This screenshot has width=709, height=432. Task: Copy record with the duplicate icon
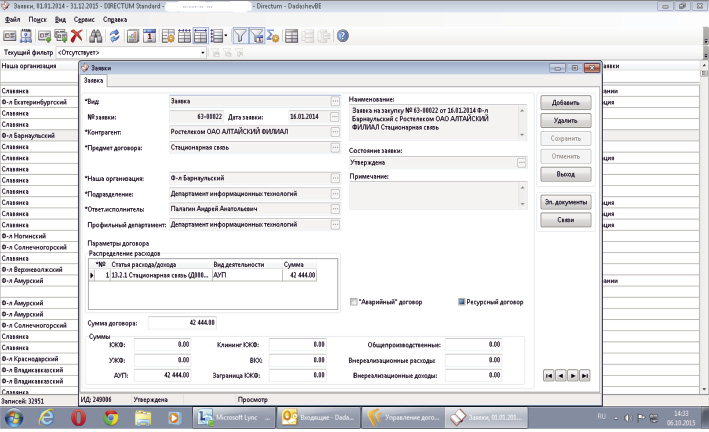[61, 36]
